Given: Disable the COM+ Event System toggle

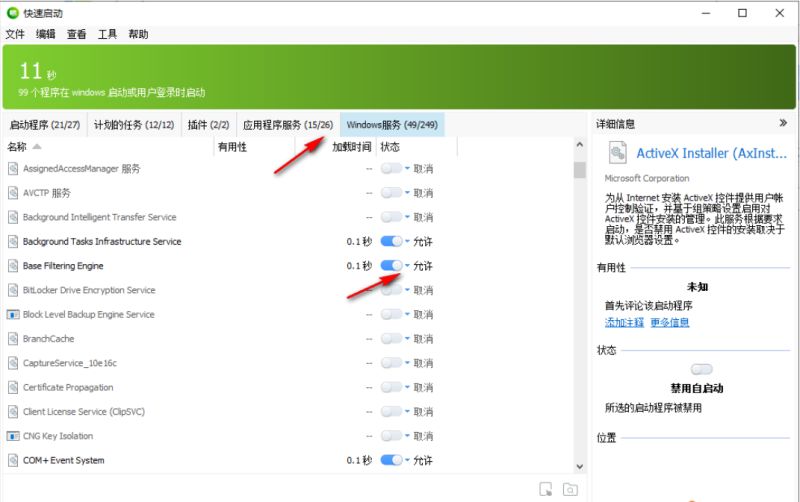Looking at the screenshot, I should coord(391,460).
